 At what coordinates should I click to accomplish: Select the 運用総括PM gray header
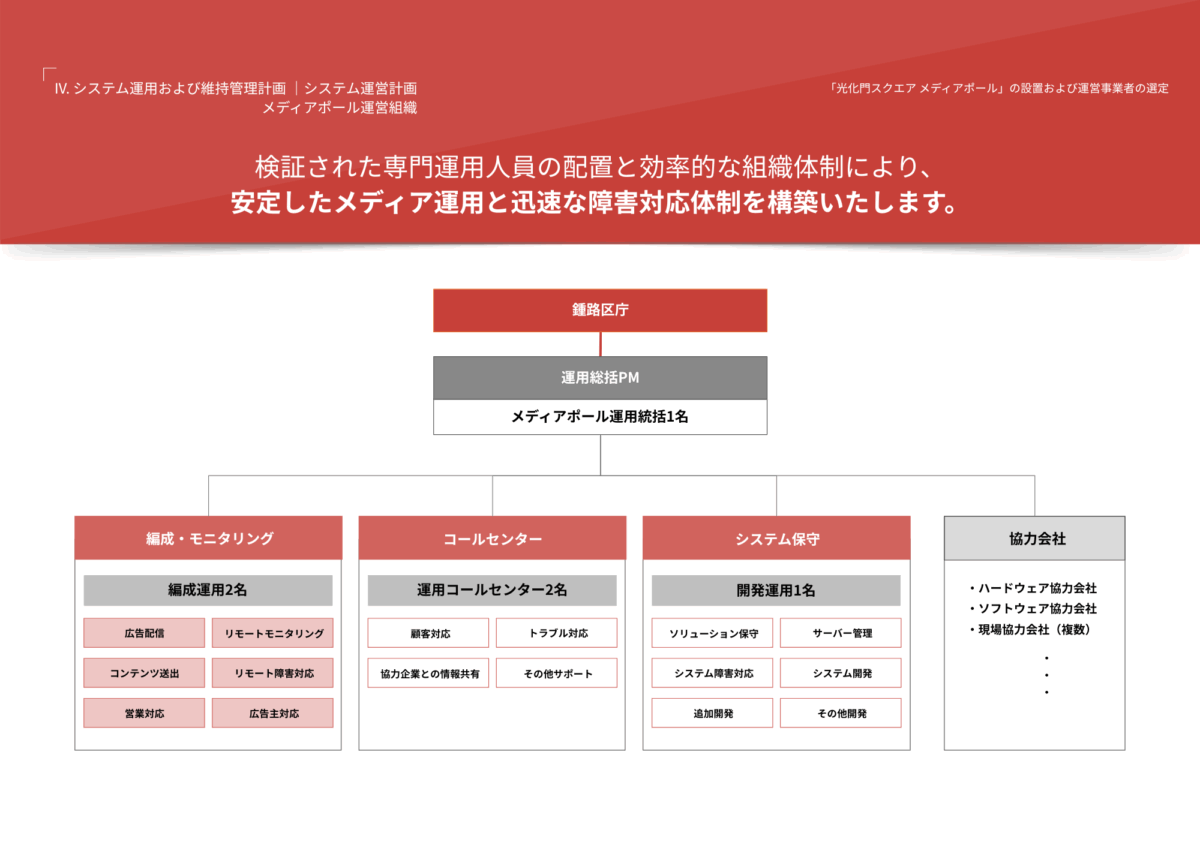[x=600, y=378]
